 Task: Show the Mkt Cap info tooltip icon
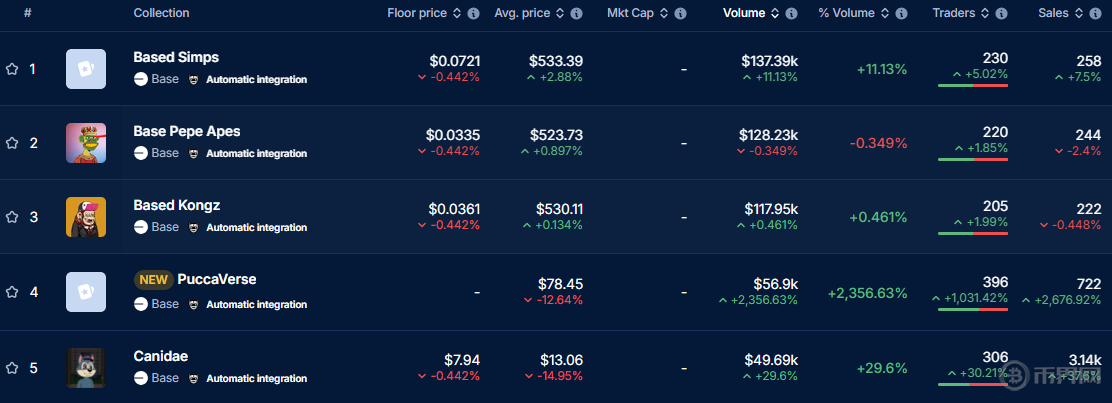681,14
